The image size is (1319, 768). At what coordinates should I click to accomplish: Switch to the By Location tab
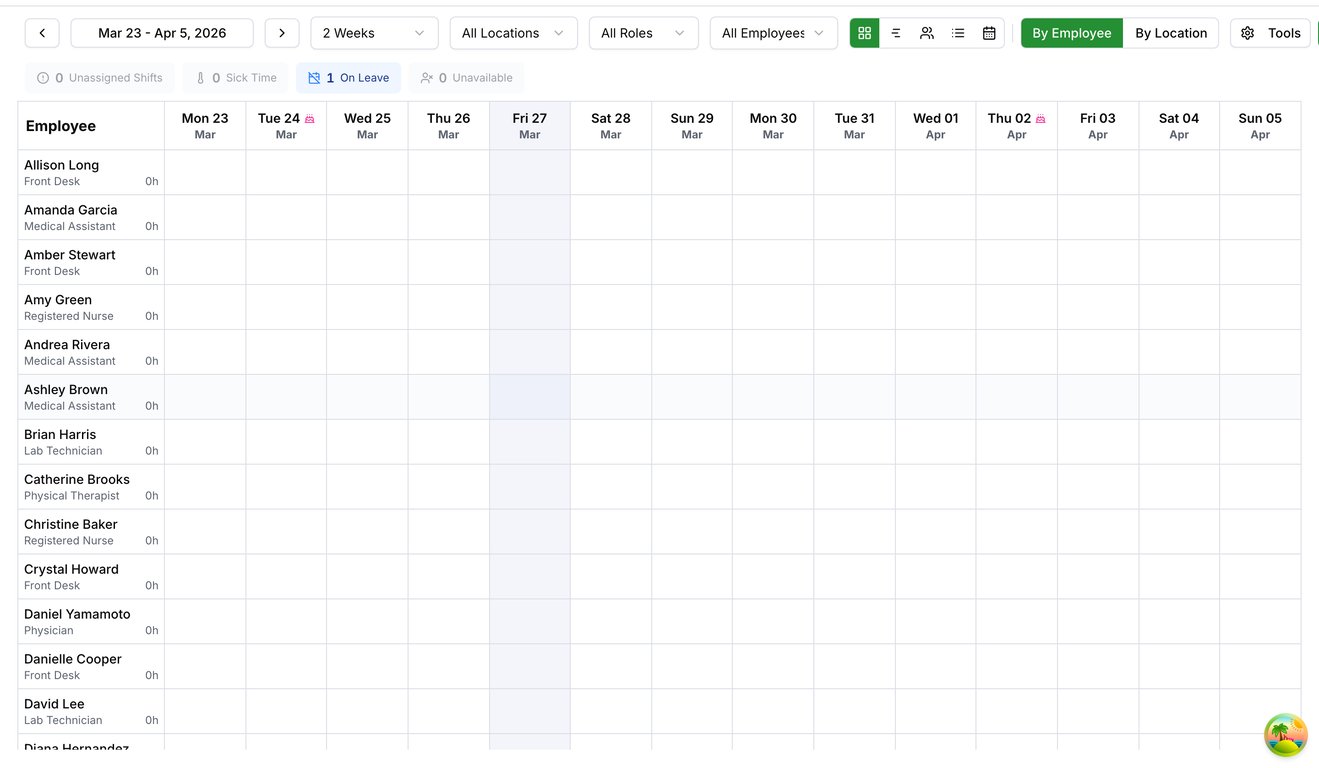tap(1171, 33)
